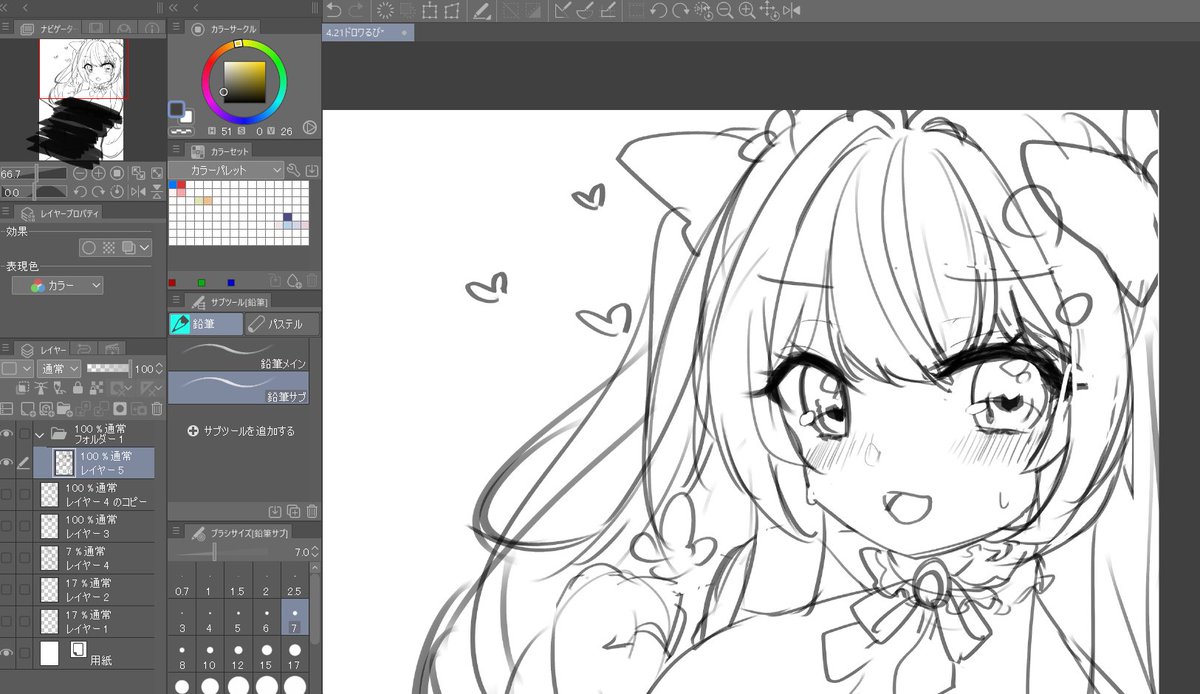
Task: Click the Fill pencil icon in toolbar
Action: (481, 10)
